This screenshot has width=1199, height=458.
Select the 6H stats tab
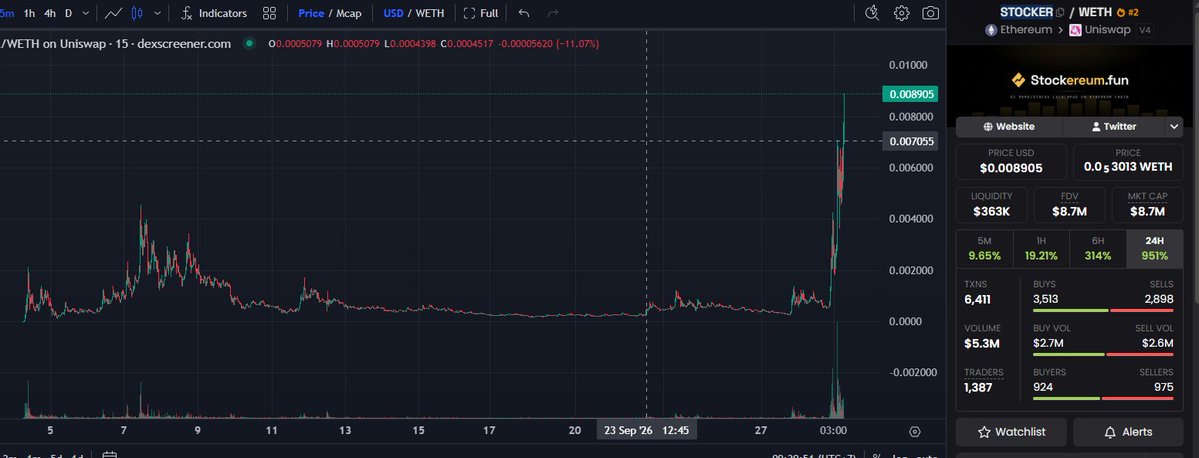pos(1097,248)
